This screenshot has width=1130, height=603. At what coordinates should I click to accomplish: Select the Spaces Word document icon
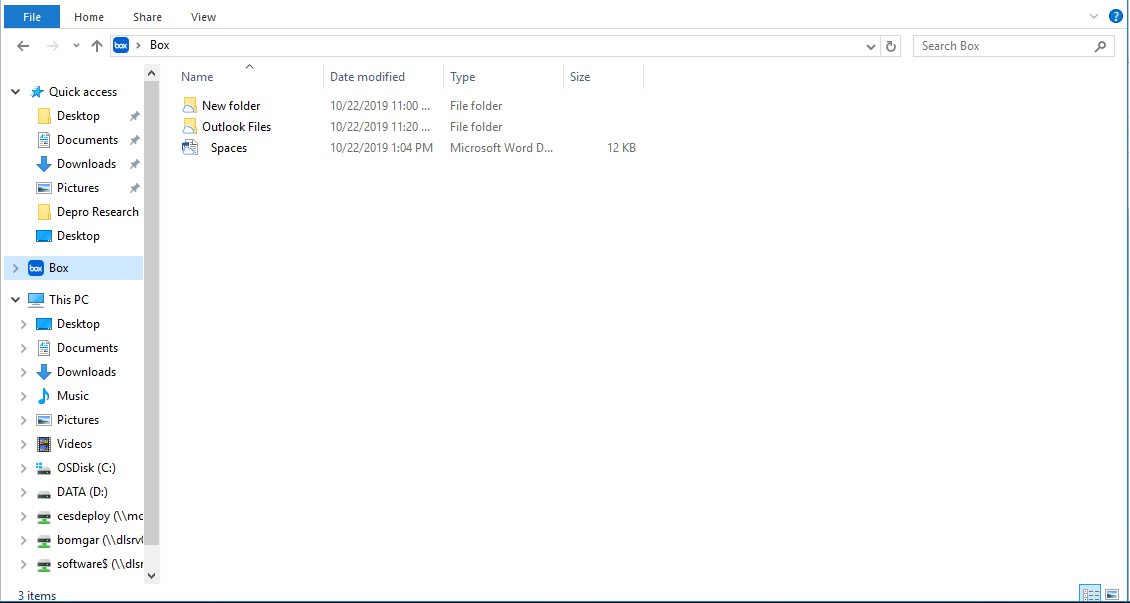click(191, 148)
